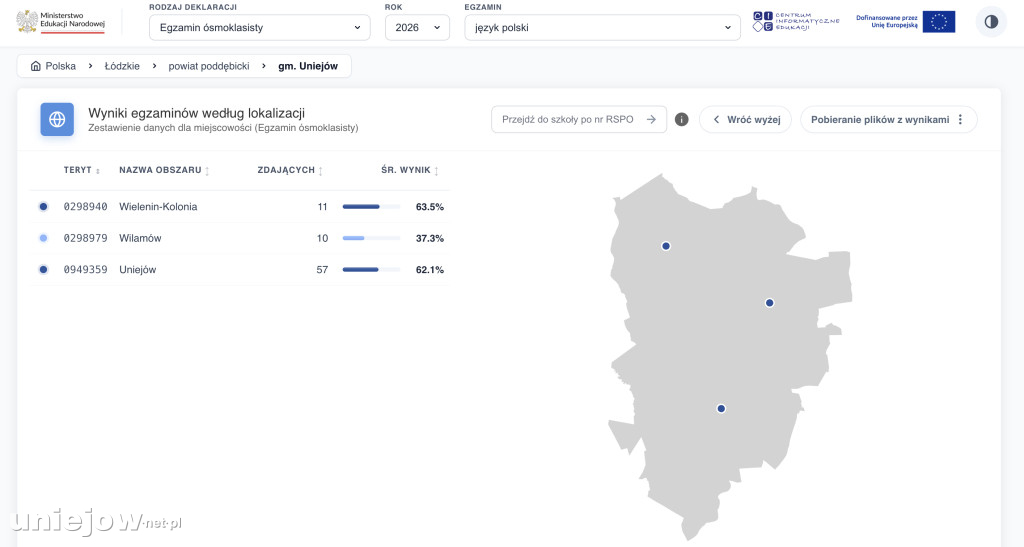This screenshot has height=547, width=1024.
Task: Click the Wilamów area name
Action: coord(140,238)
